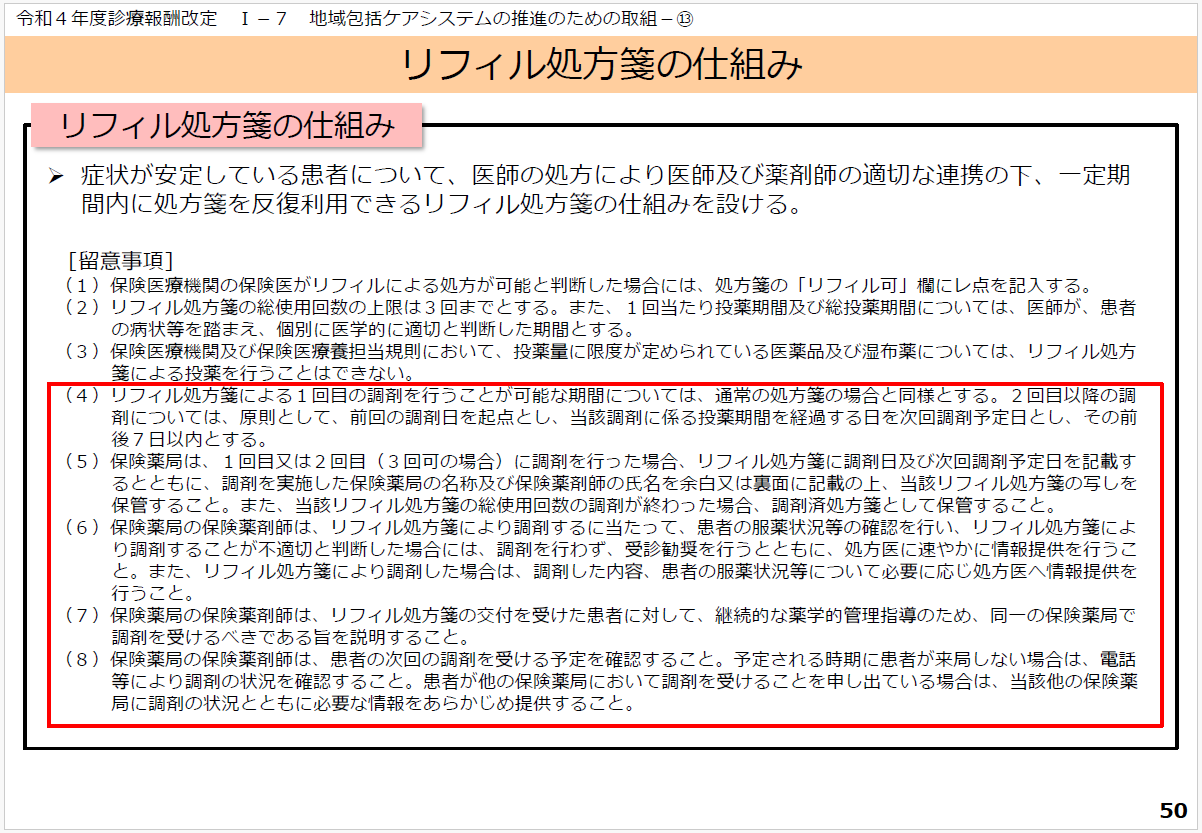This screenshot has height=833, width=1202.
Task: Click the line starting 局に調剤の状況とともに必要な情報
Action: coord(374,704)
